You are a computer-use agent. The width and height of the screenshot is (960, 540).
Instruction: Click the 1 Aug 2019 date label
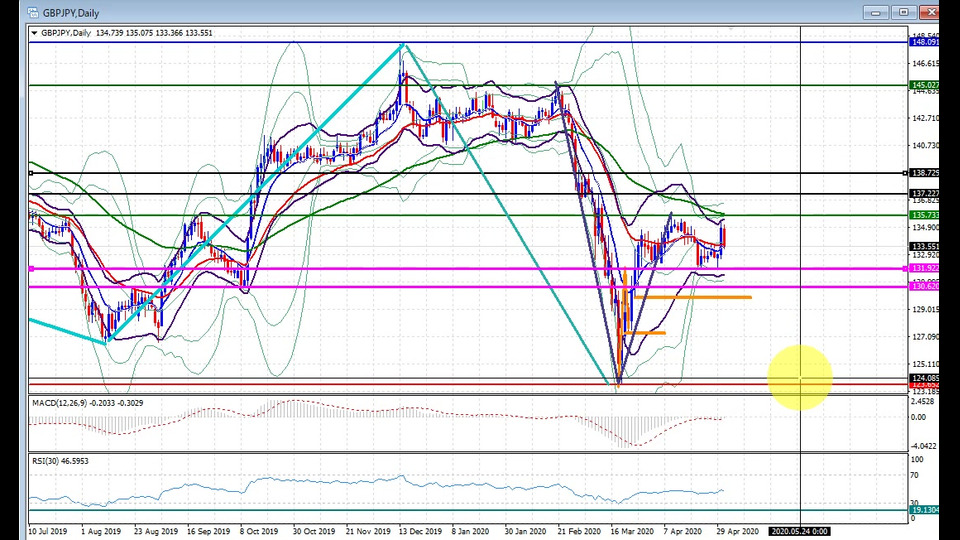pyautogui.click(x=101, y=531)
